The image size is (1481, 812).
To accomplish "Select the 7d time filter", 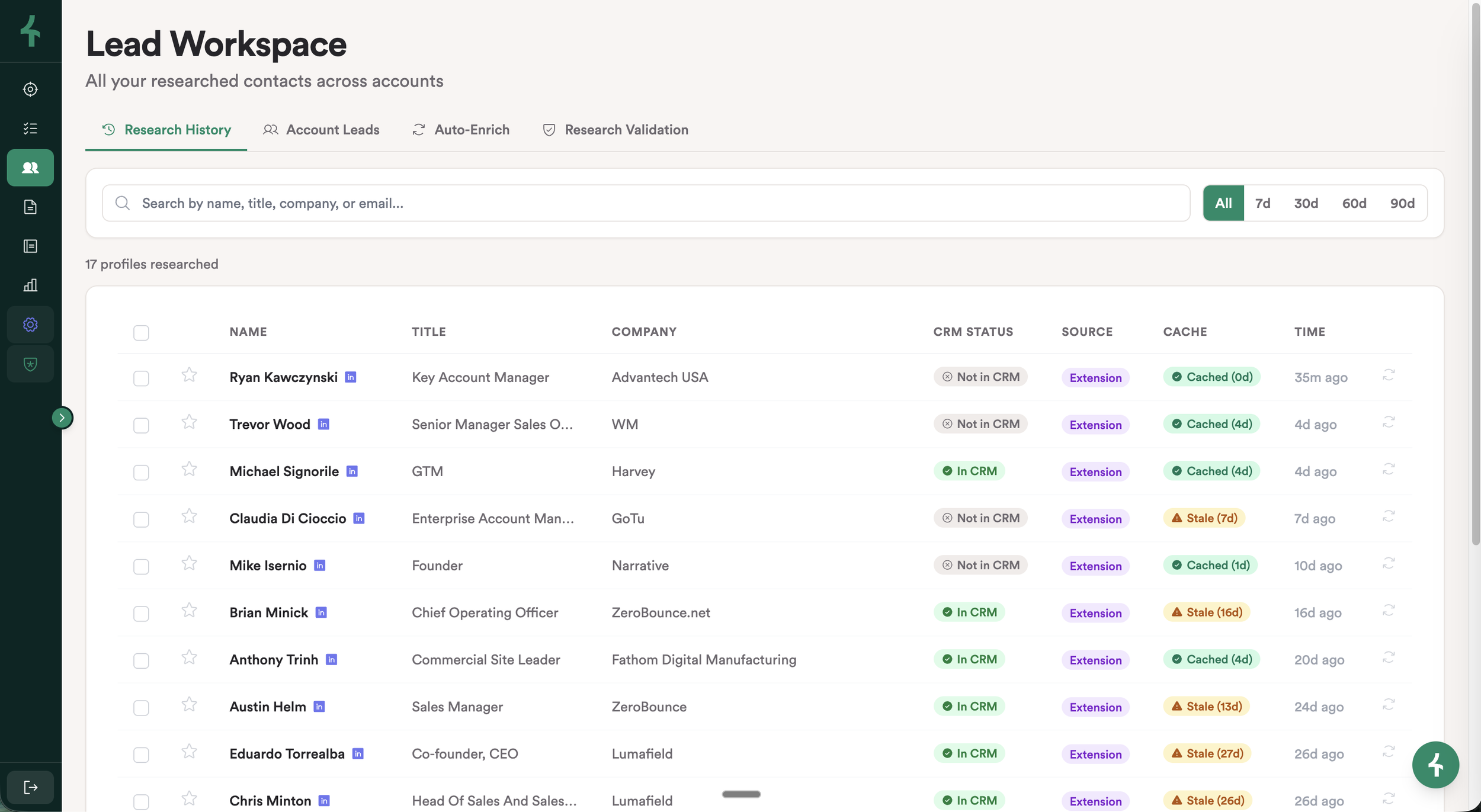I will pos(1262,203).
